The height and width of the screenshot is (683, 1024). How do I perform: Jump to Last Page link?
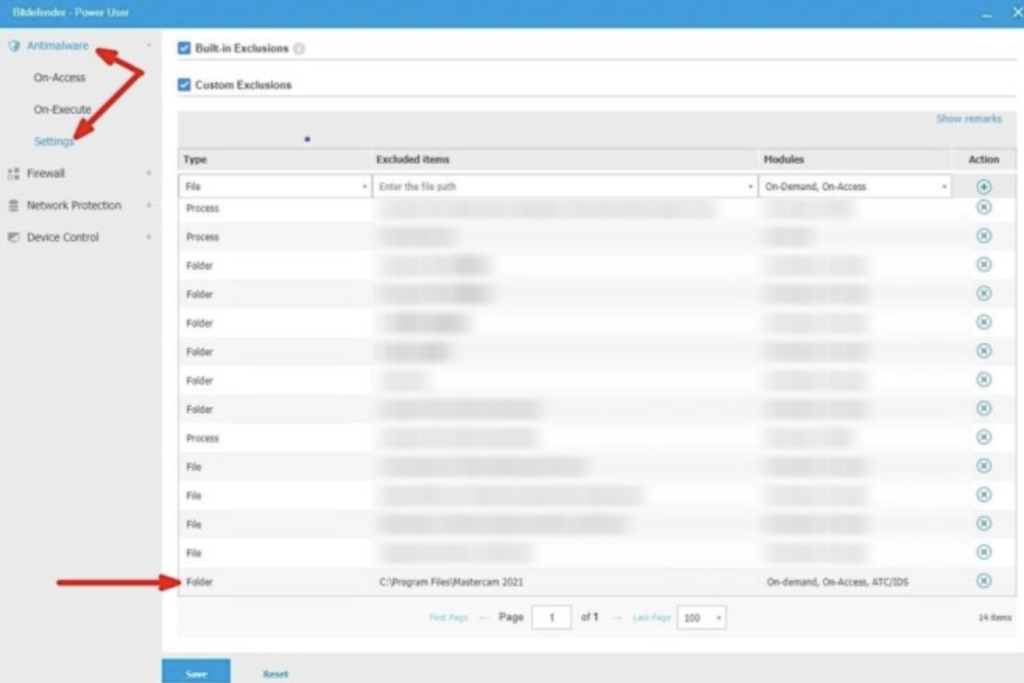pyautogui.click(x=652, y=618)
